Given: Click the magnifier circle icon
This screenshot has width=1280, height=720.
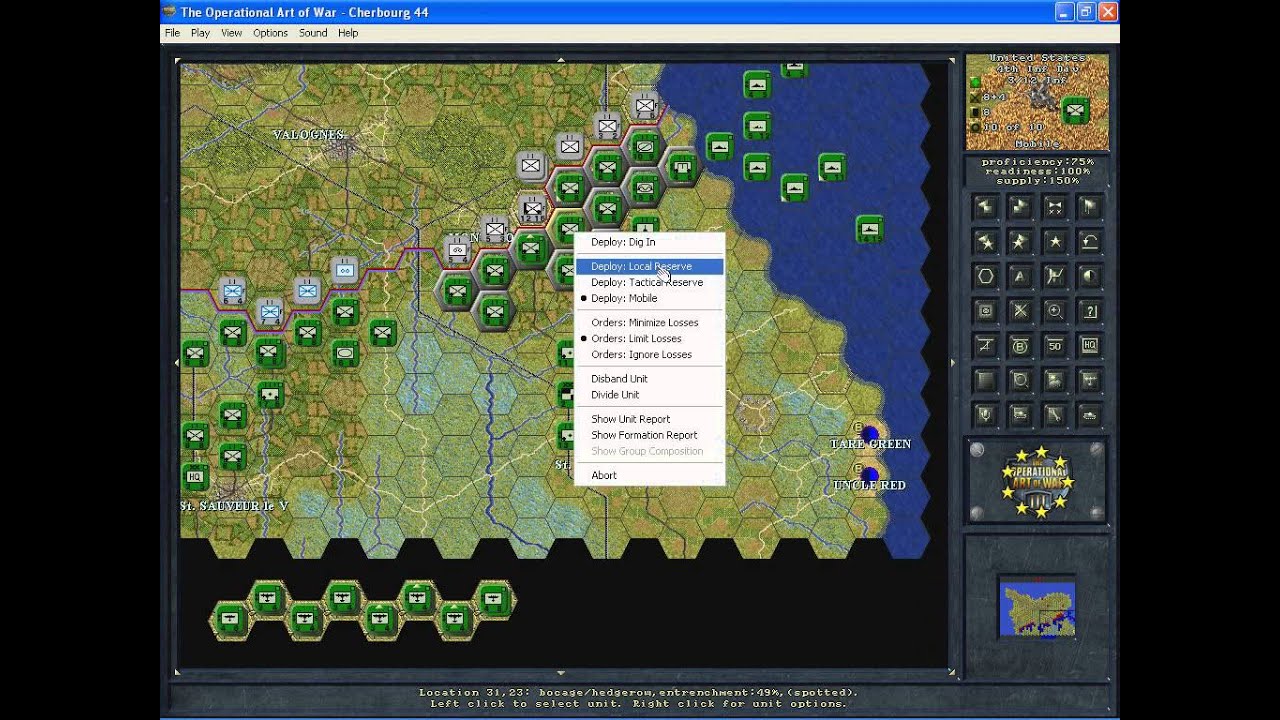Looking at the screenshot, I should coord(1020,380).
